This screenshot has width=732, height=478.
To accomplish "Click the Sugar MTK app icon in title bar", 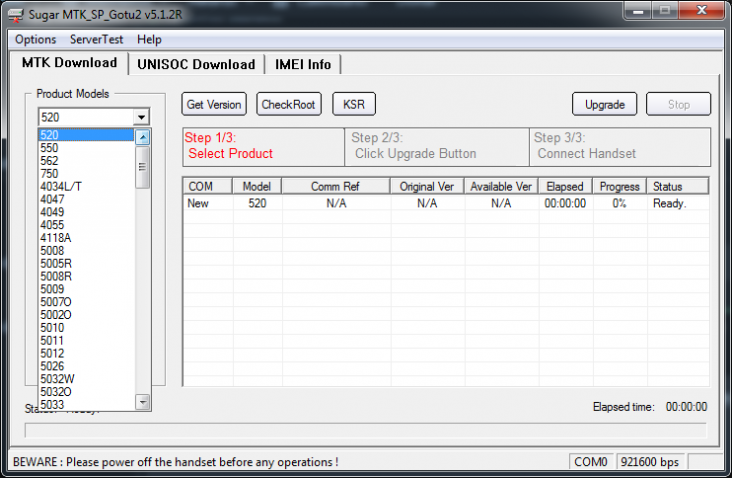I will [x=15, y=15].
